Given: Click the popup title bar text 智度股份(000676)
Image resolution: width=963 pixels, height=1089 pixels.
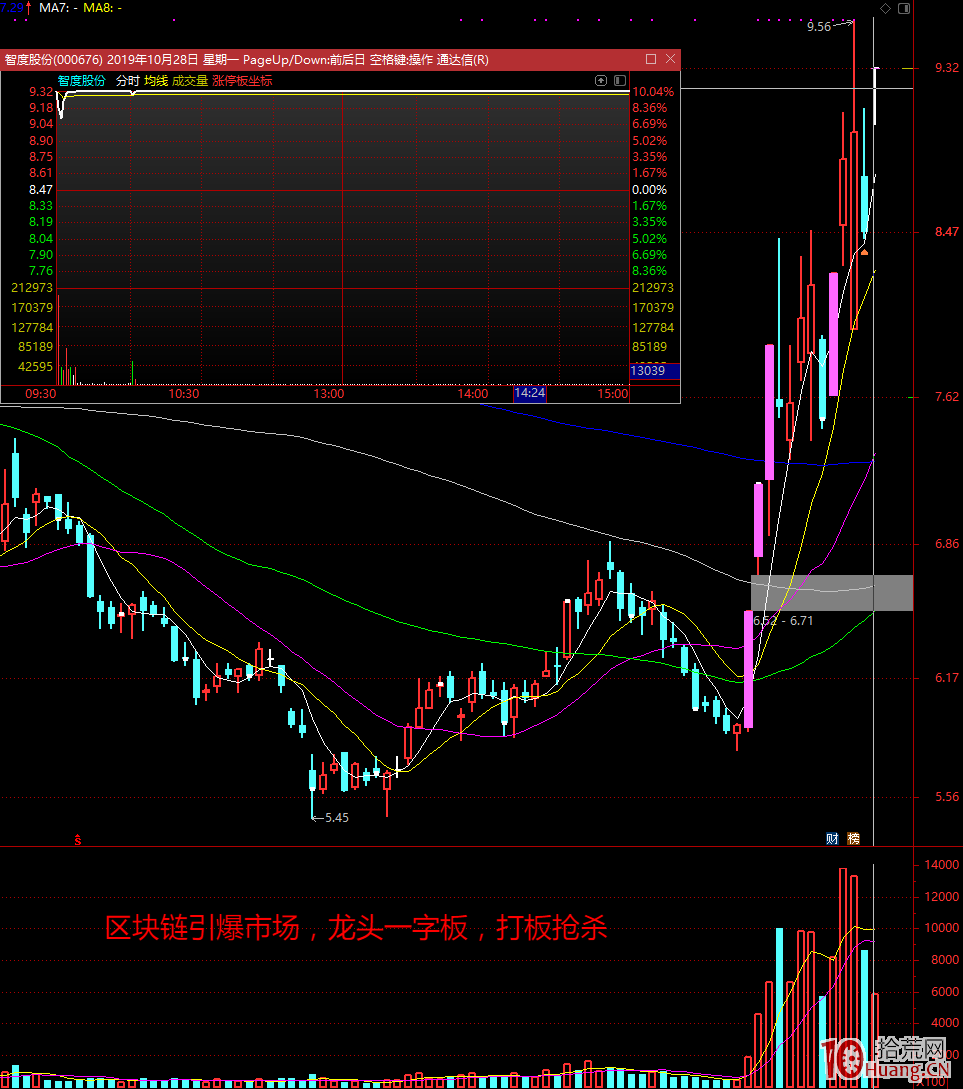Looking at the screenshot, I should (x=53, y=60).
